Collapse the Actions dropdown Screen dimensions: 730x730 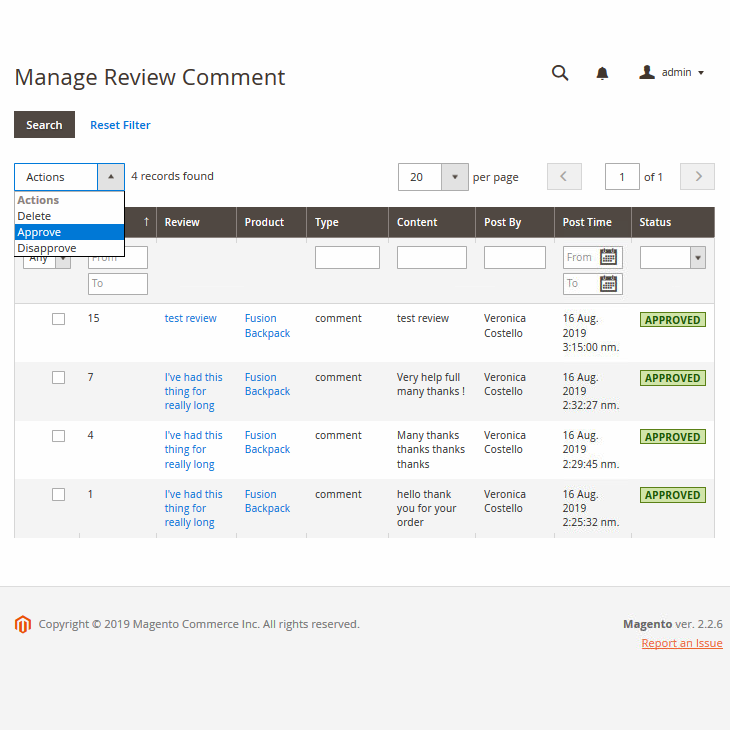(x=110, y=177)
